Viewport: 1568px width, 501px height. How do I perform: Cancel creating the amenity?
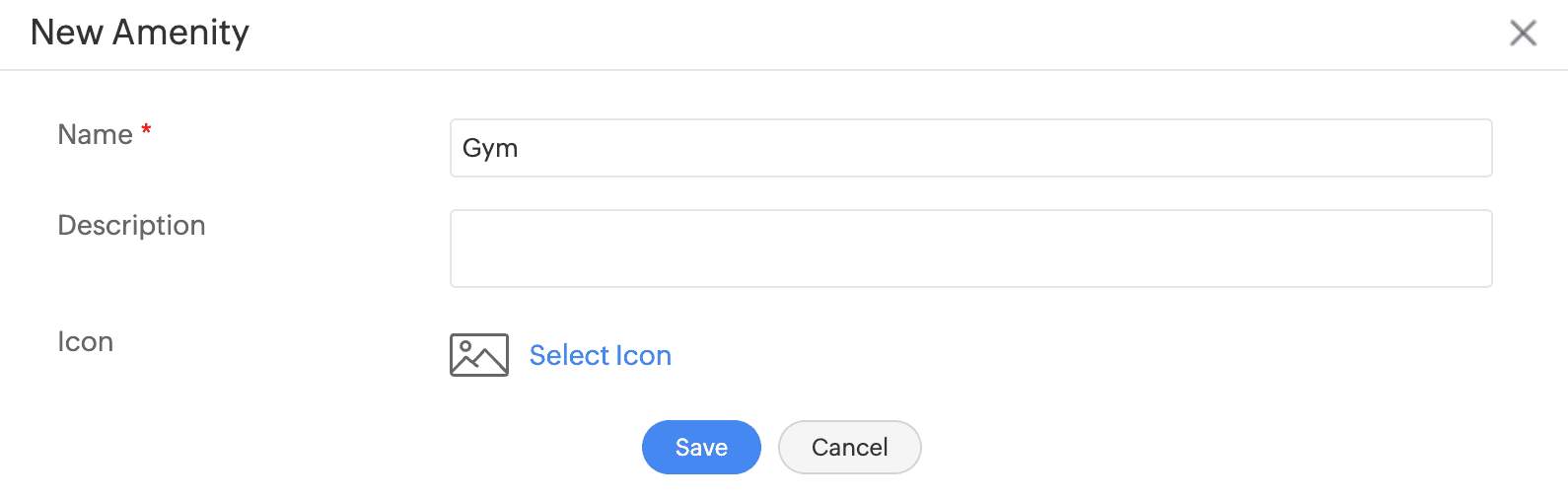pyautogui.click(x=849, y=447)
